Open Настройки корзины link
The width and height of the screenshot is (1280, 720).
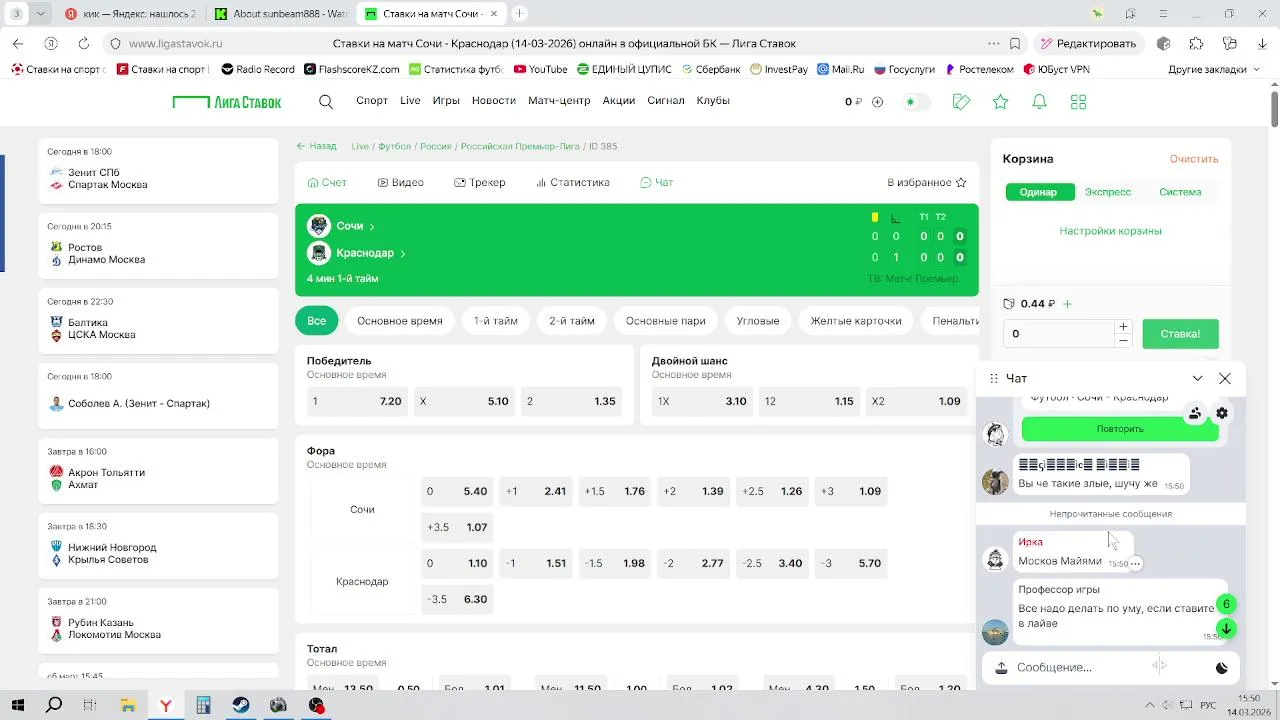[1110, 231]
